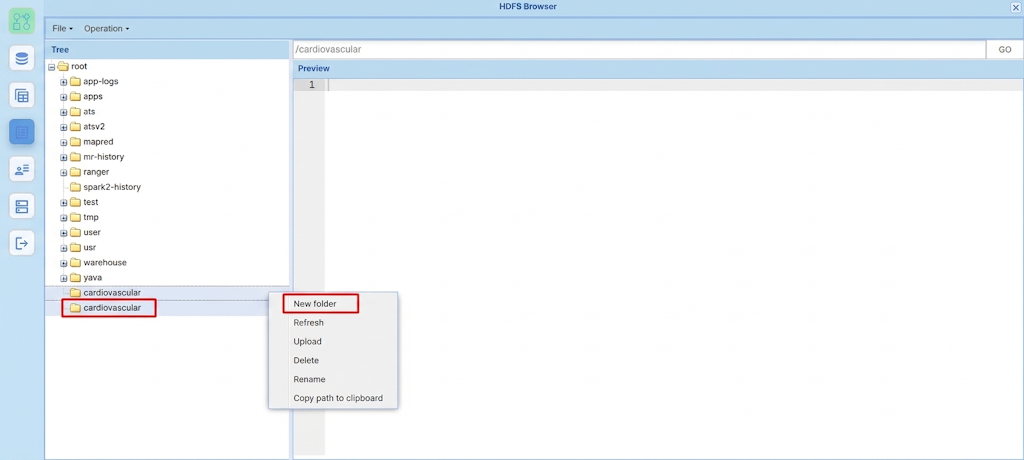Click the spark2-history folder icon

[75, 187]
